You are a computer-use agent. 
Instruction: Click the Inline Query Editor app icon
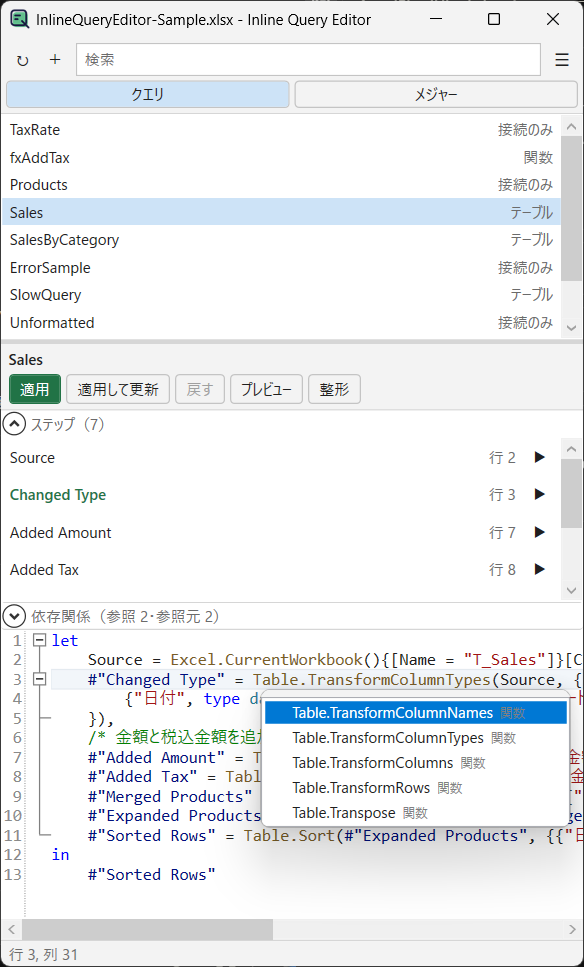(20, 19)
